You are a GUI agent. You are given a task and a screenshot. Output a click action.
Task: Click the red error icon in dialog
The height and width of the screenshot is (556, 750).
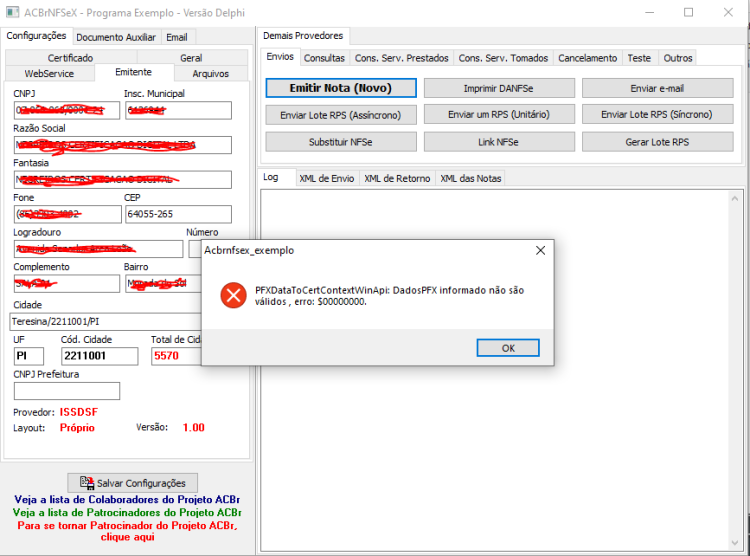[x=233, y=295]
